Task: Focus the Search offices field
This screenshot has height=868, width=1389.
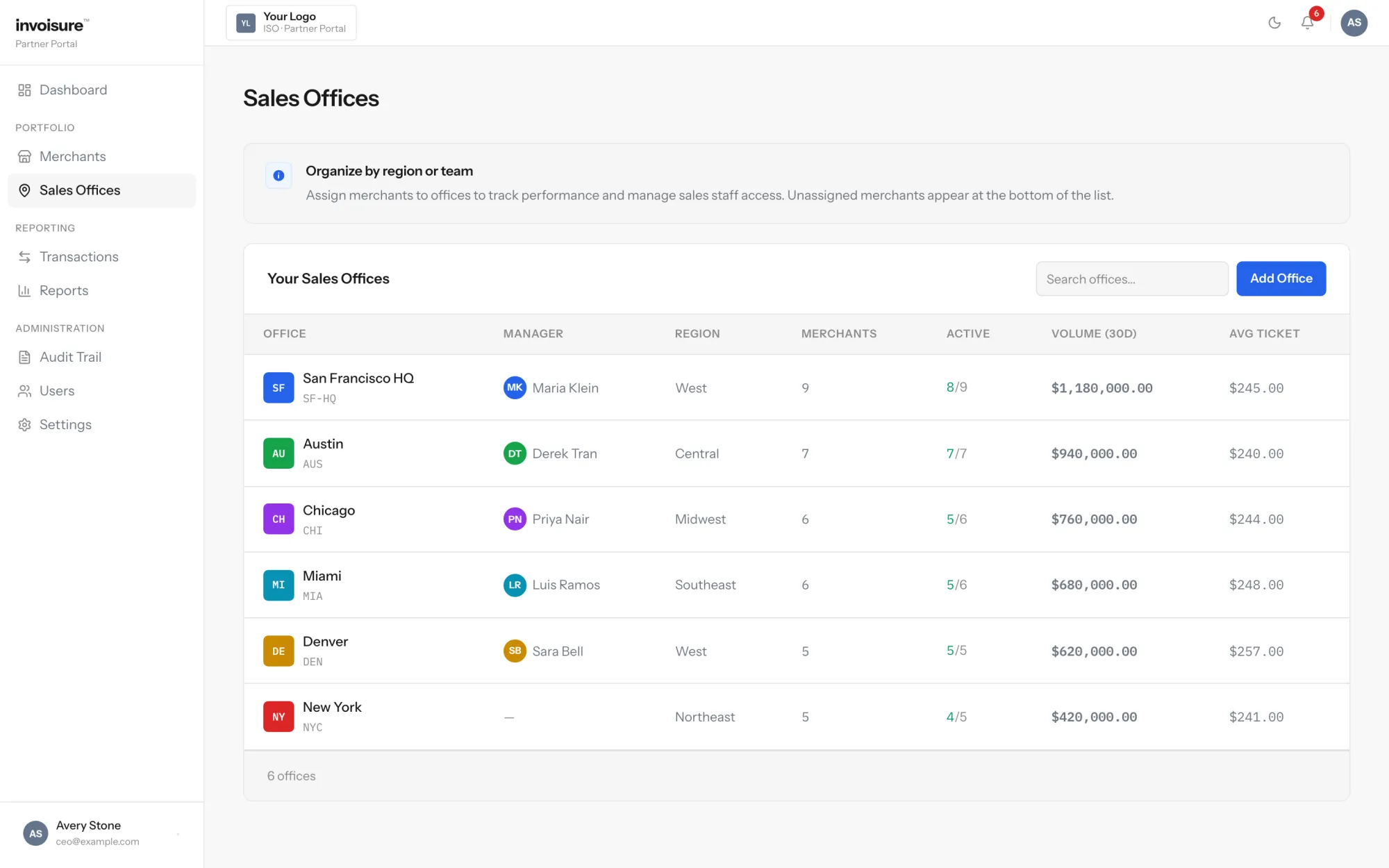Action: pyautogui.click(x=1132, y=279)
